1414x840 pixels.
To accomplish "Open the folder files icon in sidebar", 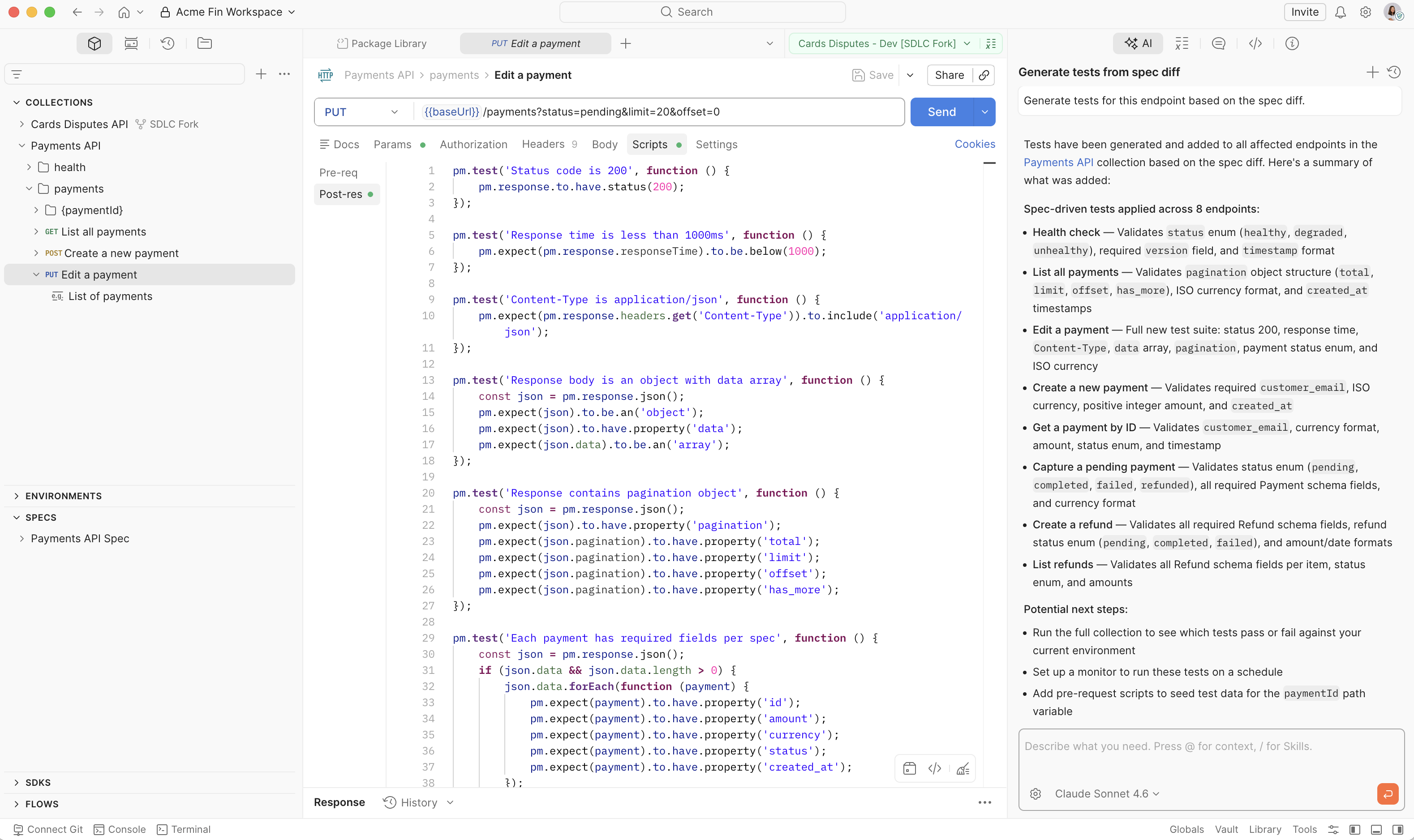I will 204,43.
